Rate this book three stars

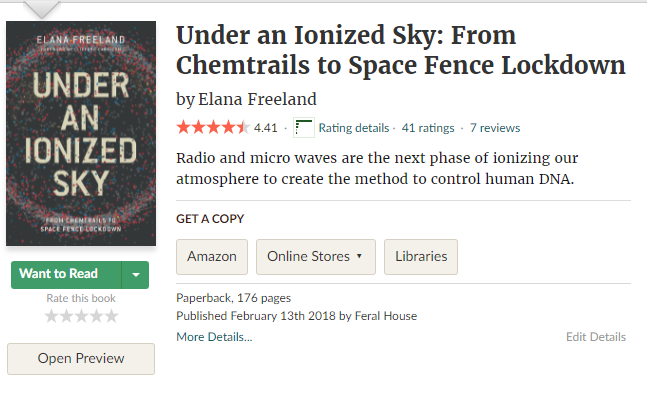(81, 316)
